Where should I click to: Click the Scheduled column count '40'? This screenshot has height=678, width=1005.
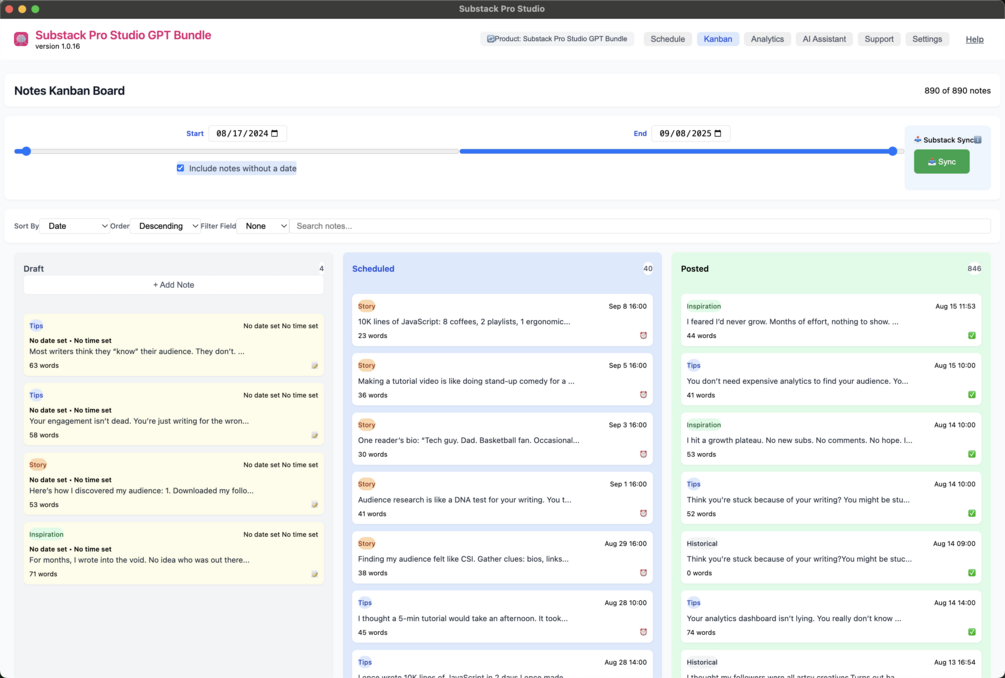tap(647, 269)
